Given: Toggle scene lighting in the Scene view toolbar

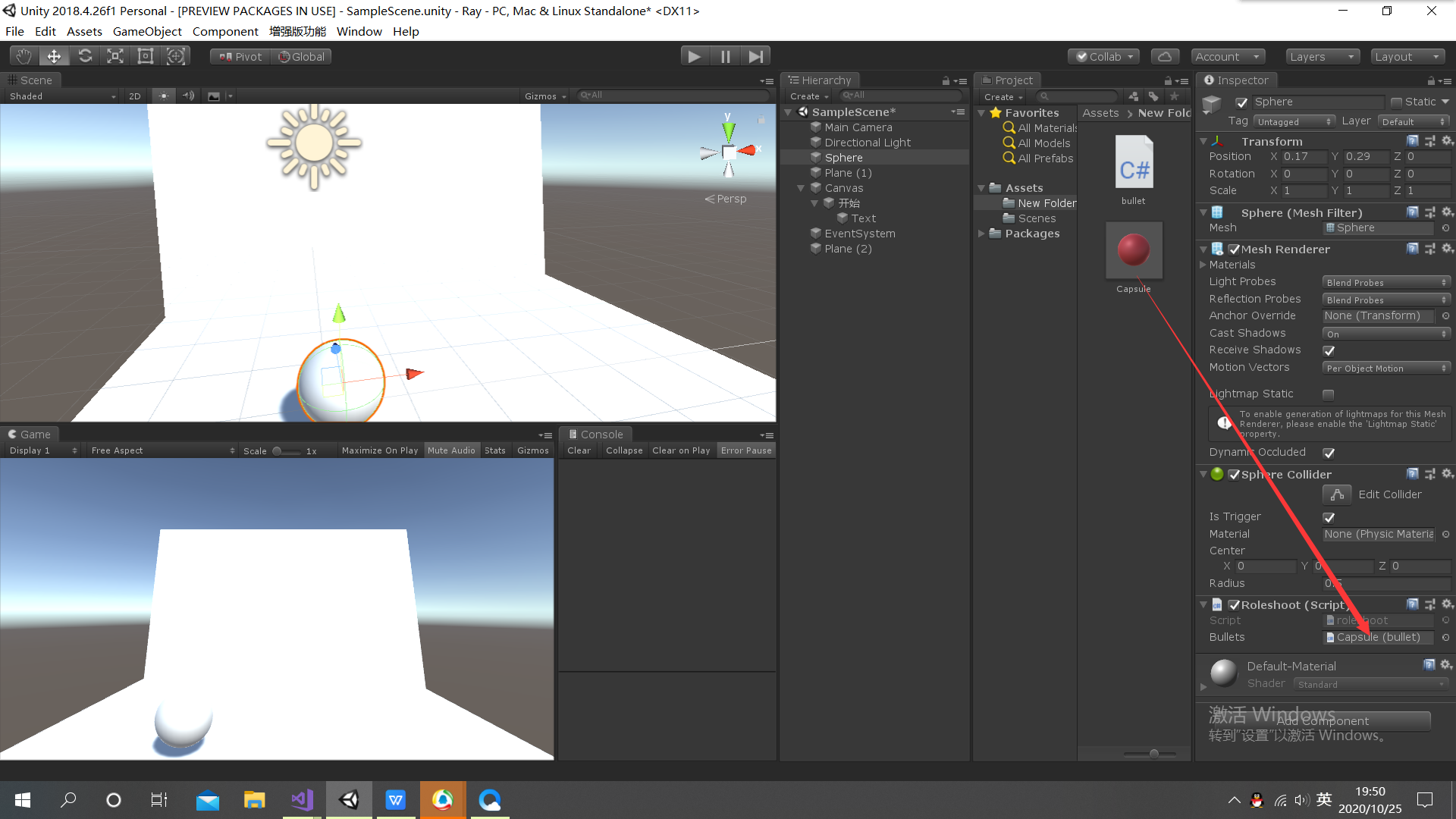Looking at the screenshot, I should click(164, 96).
